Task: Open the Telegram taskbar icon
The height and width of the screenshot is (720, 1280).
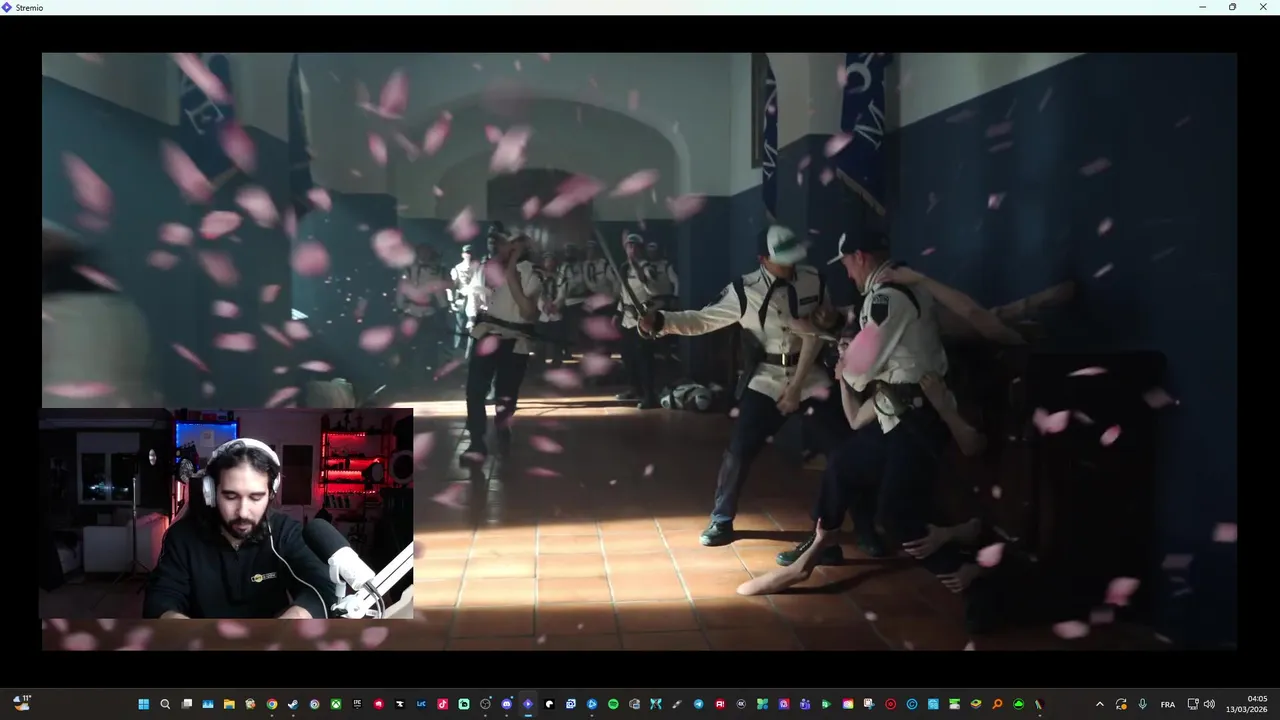Action: 698,704
